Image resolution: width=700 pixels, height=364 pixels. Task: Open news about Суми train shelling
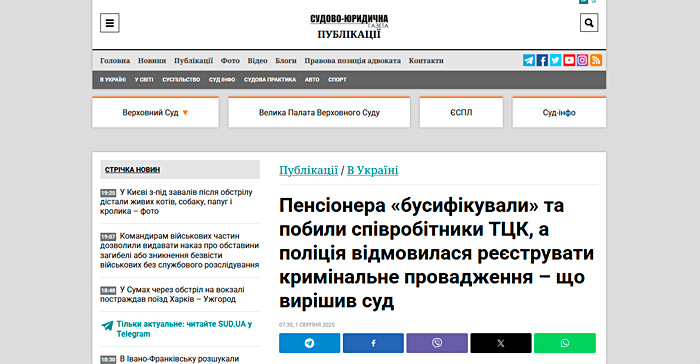click(172, 294)
